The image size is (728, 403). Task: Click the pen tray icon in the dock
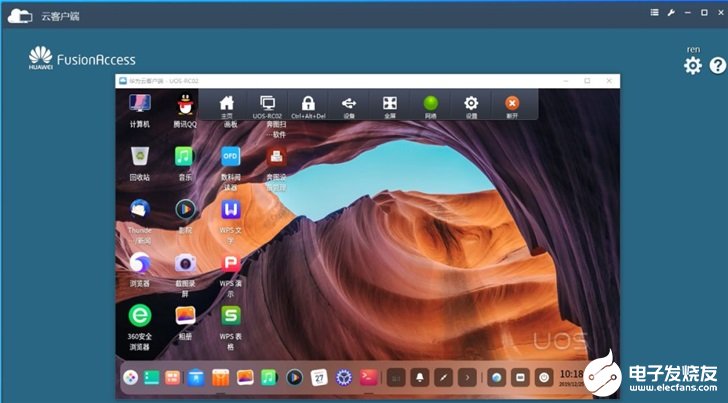click(x=443, y=377)
